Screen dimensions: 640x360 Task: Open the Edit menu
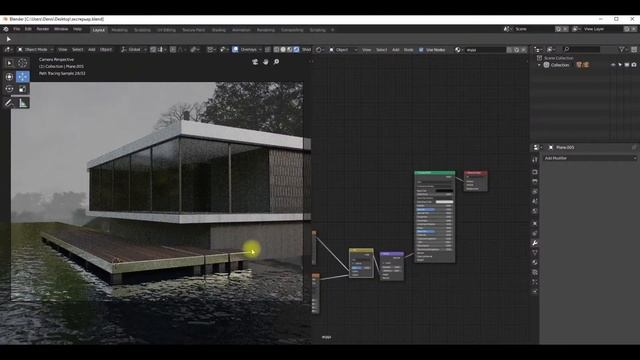(28, 29)
